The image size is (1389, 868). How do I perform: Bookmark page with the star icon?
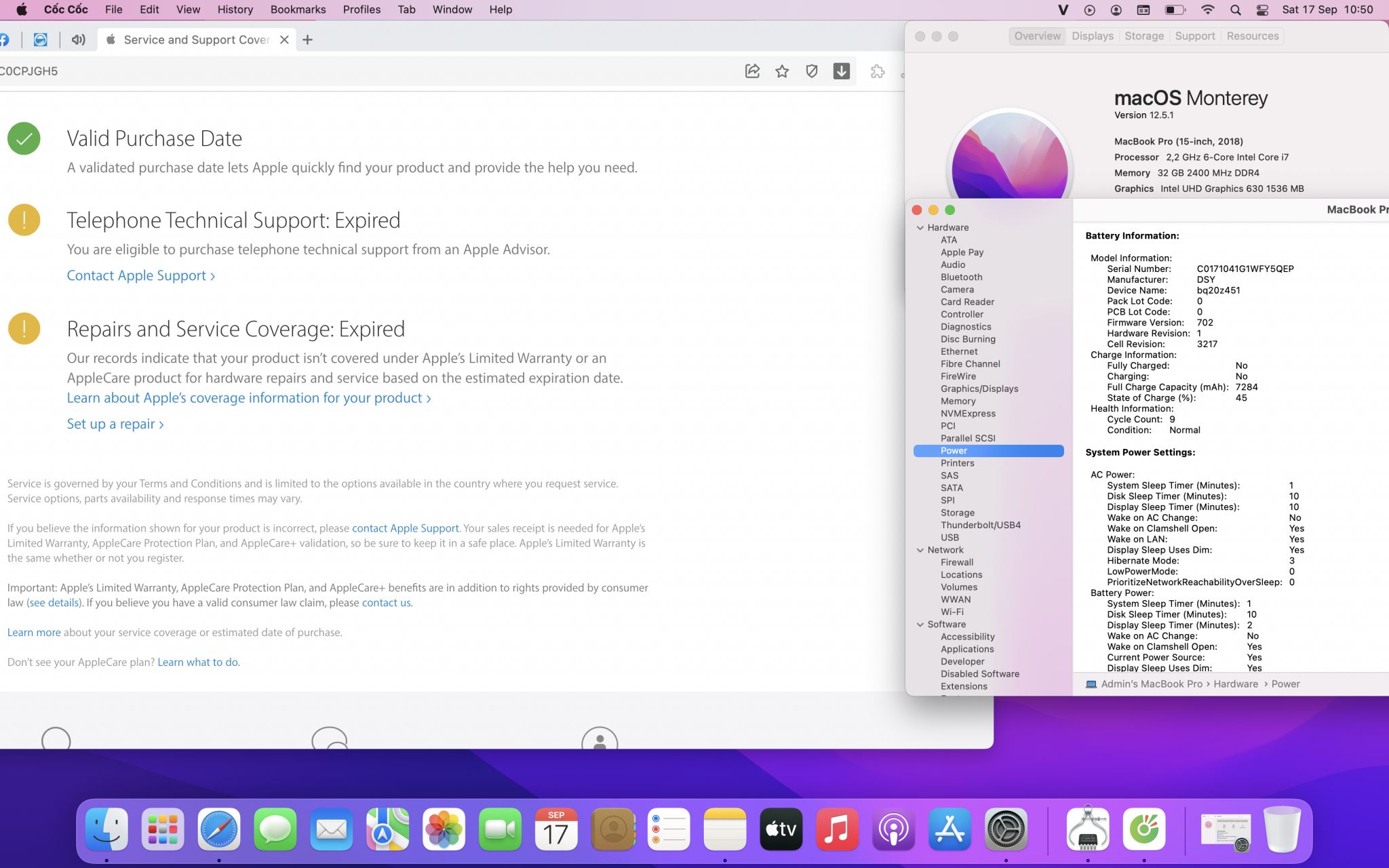(782, 71)
